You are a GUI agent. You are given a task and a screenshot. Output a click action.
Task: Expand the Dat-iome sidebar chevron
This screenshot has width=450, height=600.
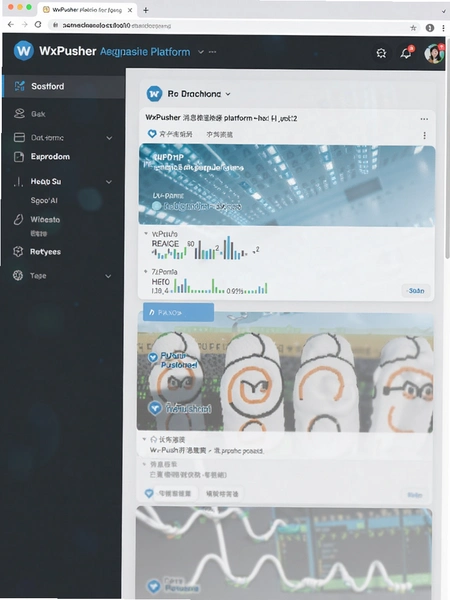[x=109, y=138]
